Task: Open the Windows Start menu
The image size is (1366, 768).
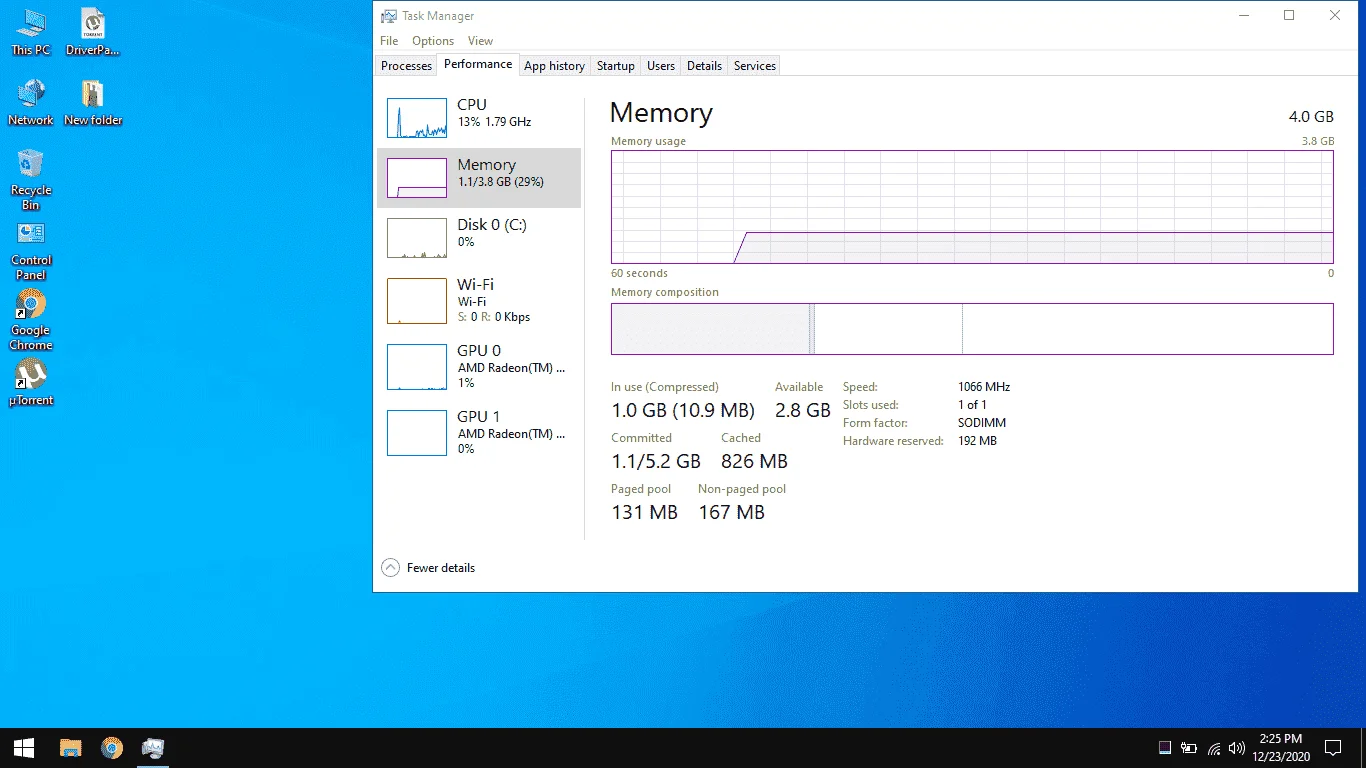Action: 24,748
